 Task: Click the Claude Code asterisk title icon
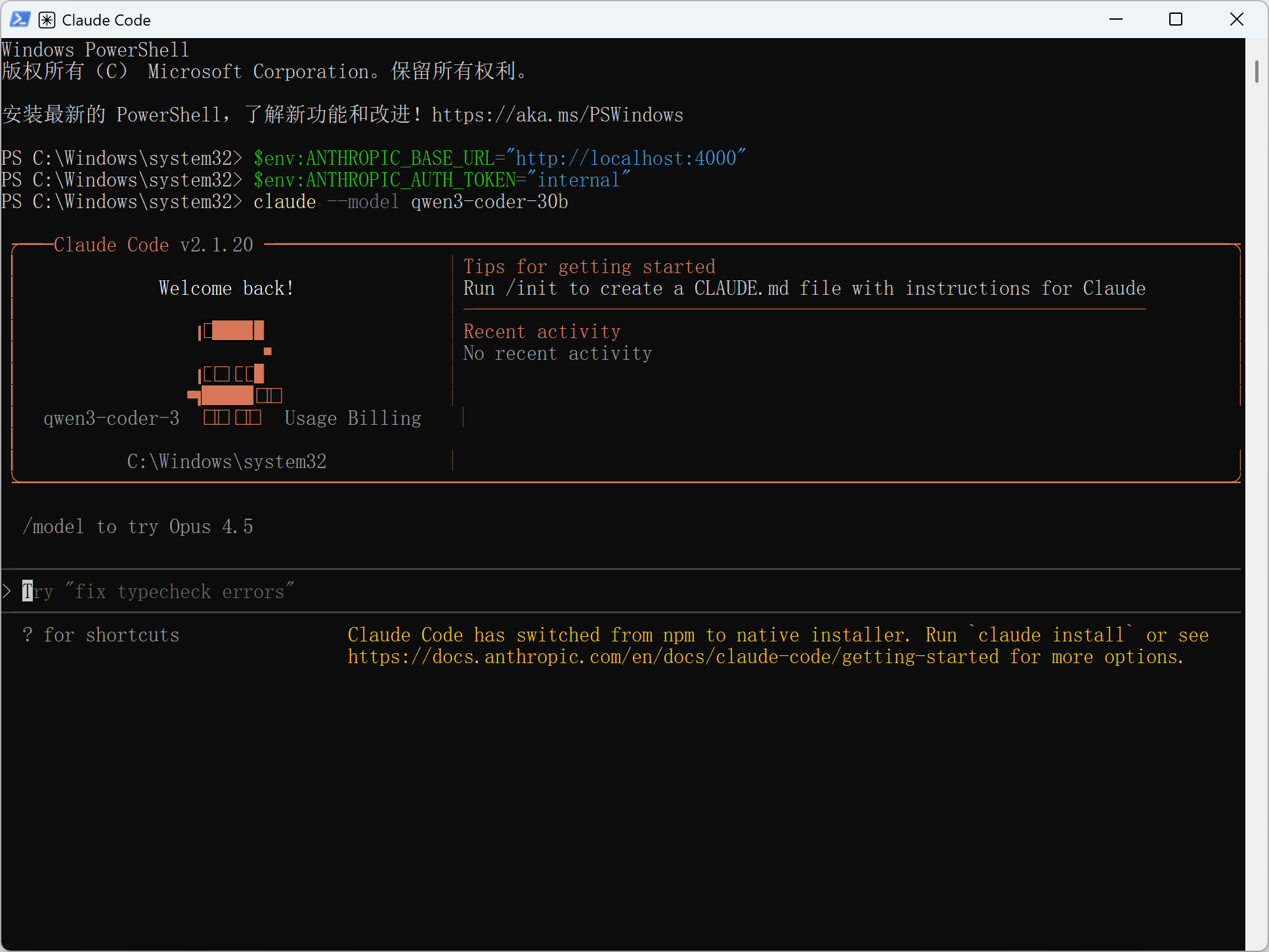[47, 20]
